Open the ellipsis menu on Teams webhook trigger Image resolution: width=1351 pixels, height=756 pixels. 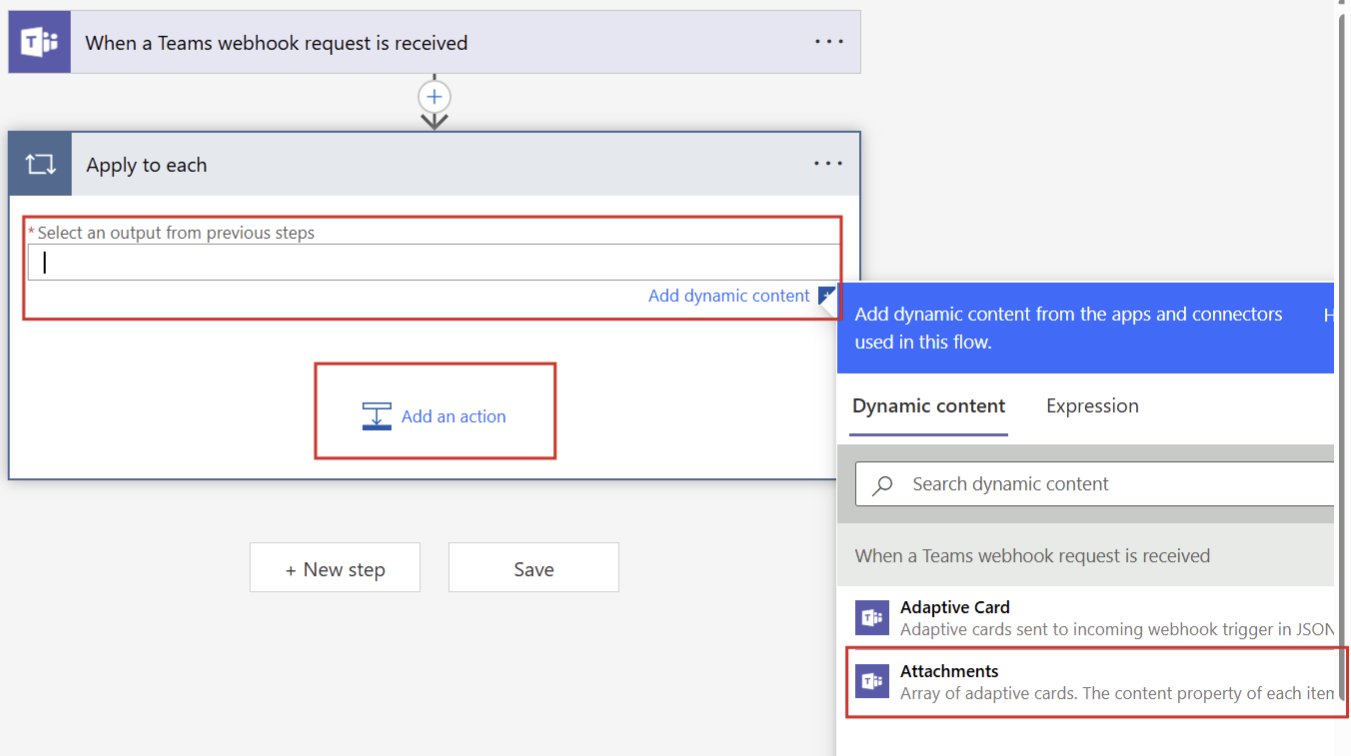coord(829,42)
